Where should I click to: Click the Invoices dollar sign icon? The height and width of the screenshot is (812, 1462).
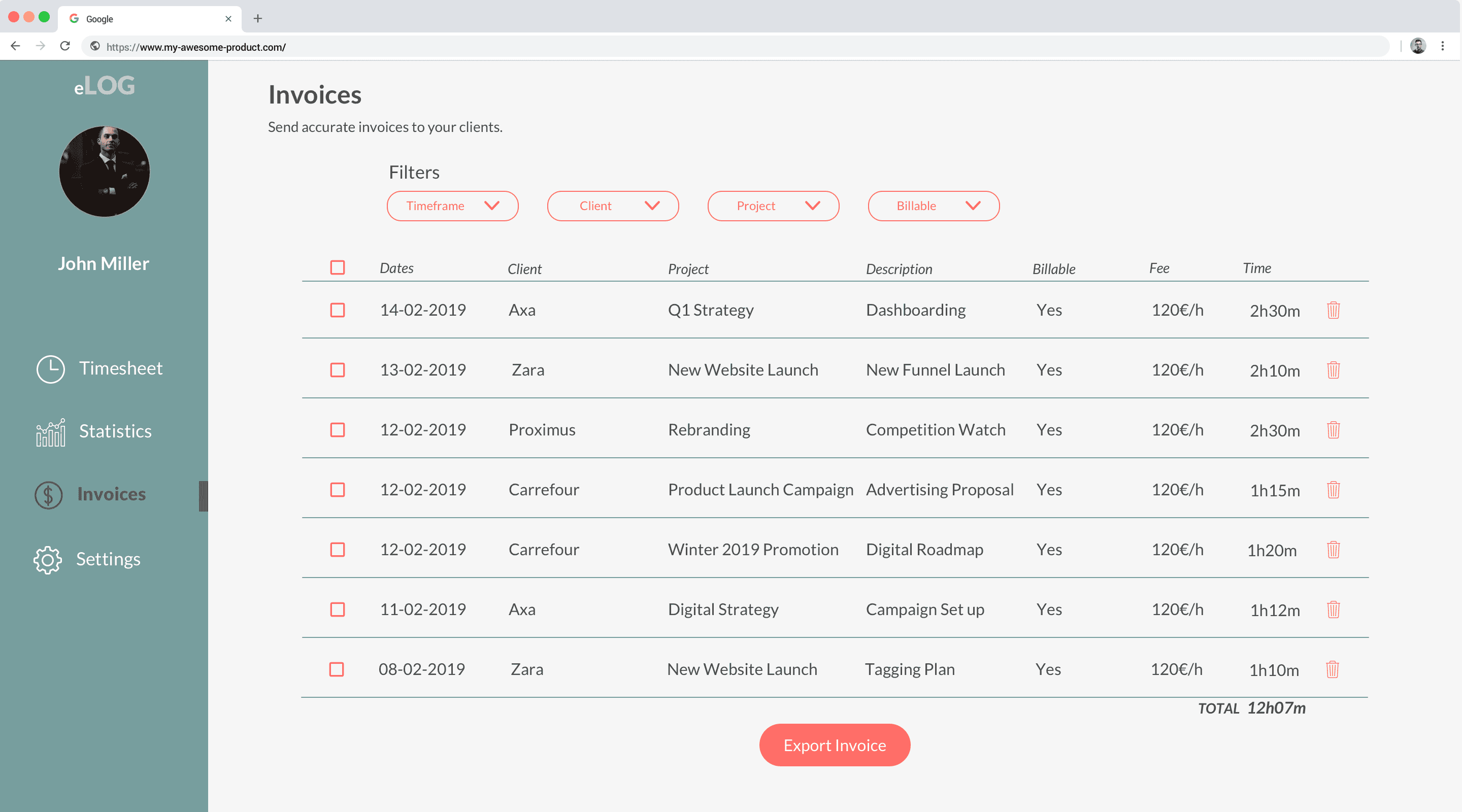pyautogui.click(x=49, y=495)
